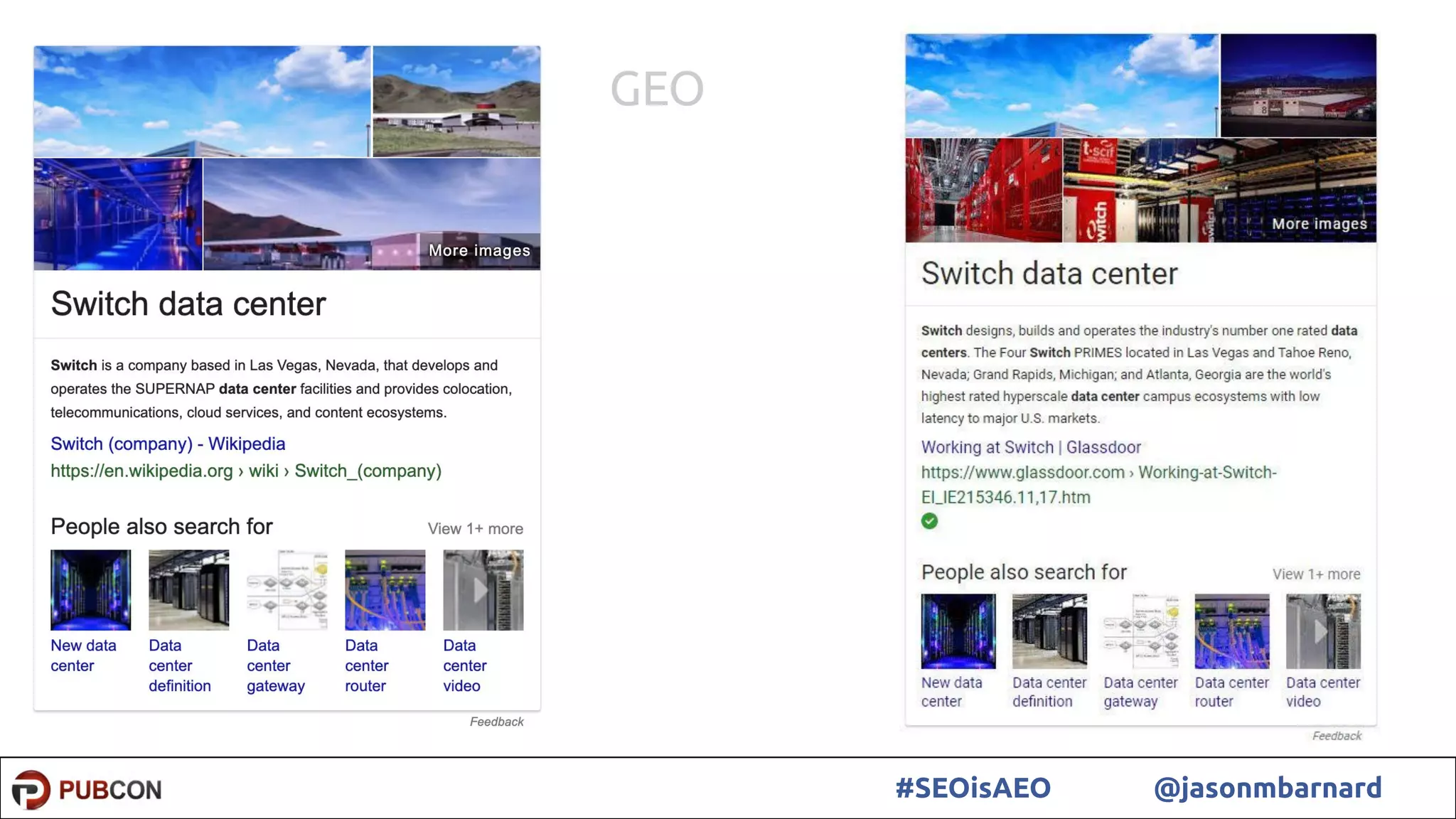Expand View 1+ more in right panel
Screen dimensions: 1456x819
[1316, 574]
